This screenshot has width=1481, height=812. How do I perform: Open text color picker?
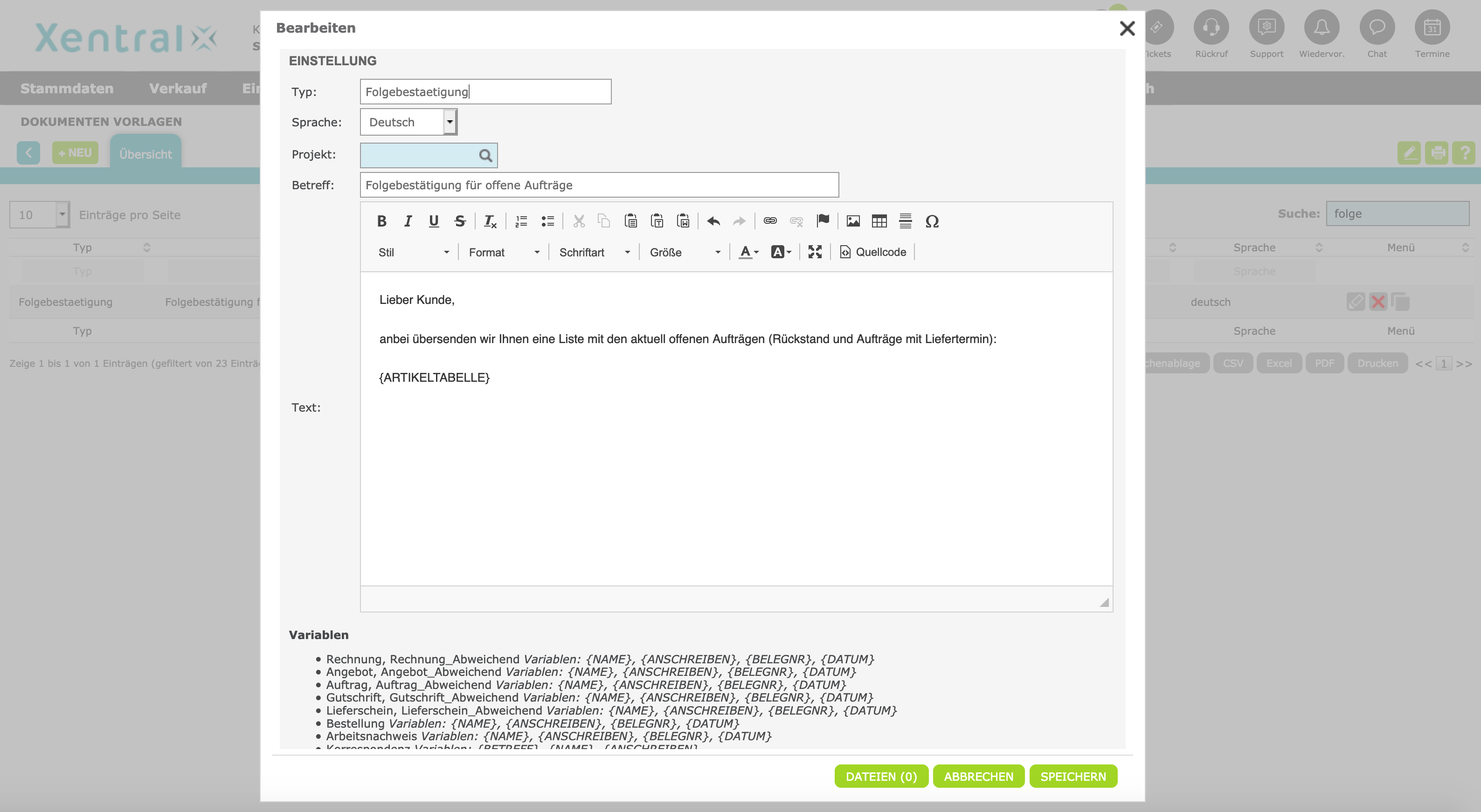pos(748,252)
